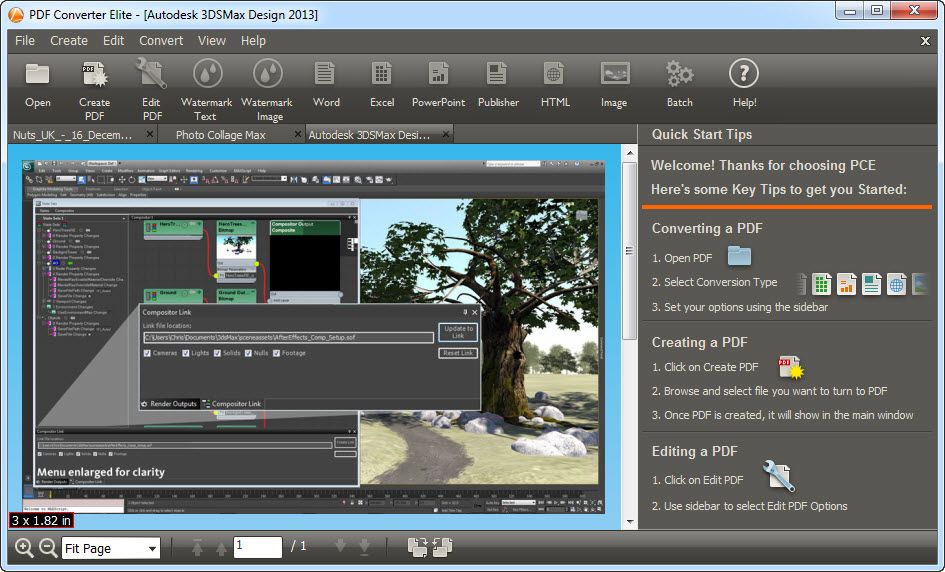Screen dimensions: 945x572
Task: Toggle Cameras checkbox in Compositor Link dialog
Action: pyautogui.click(x=148, y=353)
